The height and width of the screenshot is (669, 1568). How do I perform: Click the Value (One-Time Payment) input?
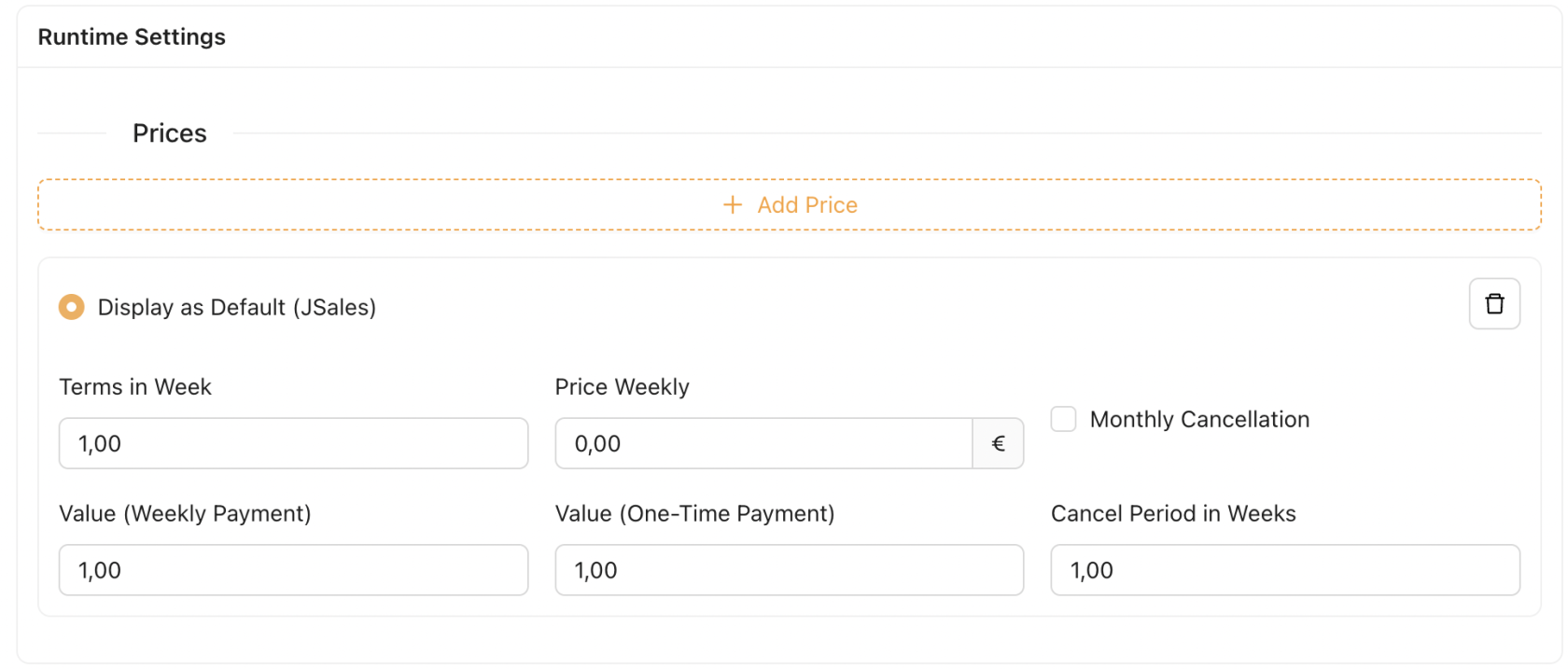[789, 571]
